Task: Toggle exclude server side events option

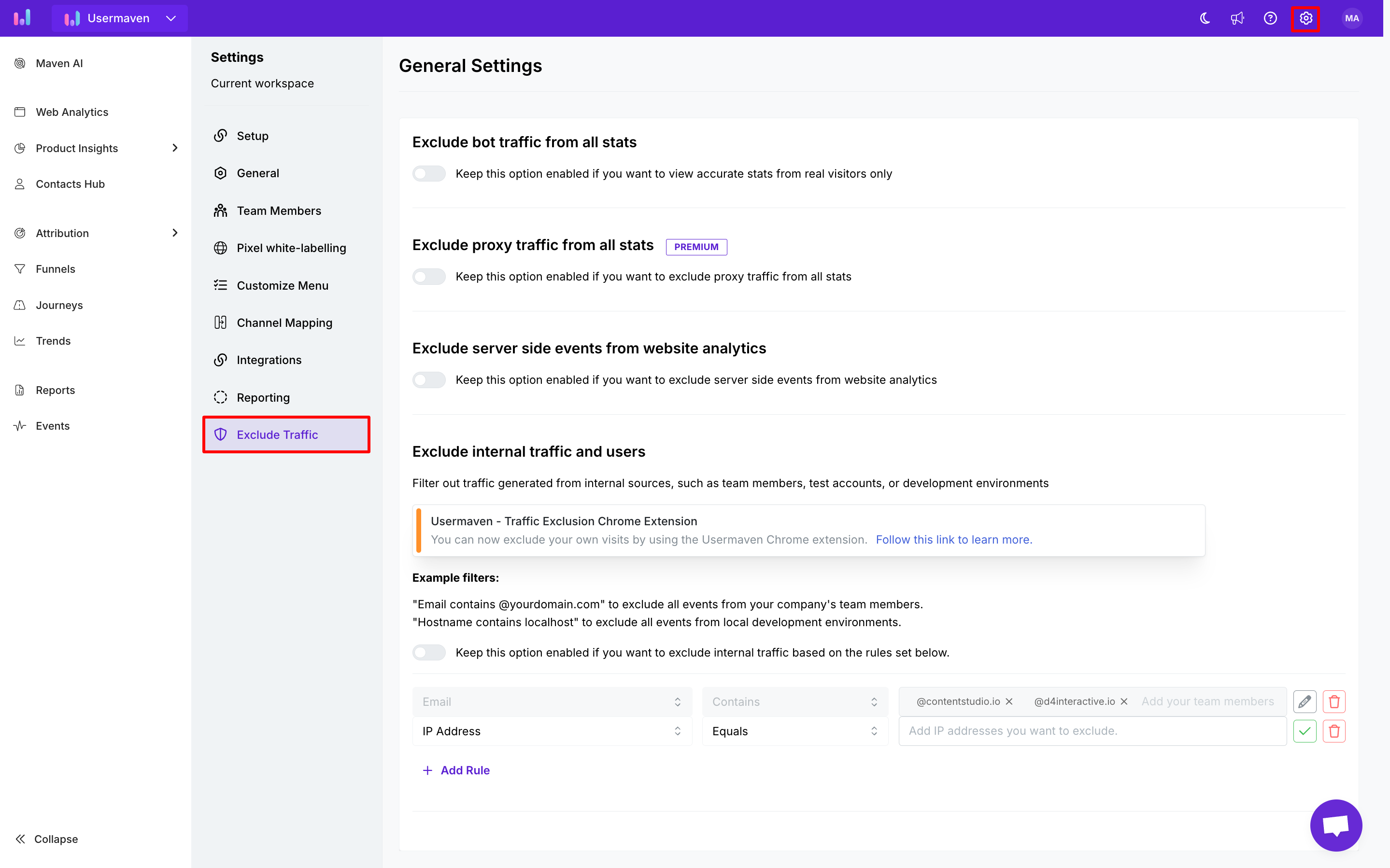Action: [x=428, y=379]
